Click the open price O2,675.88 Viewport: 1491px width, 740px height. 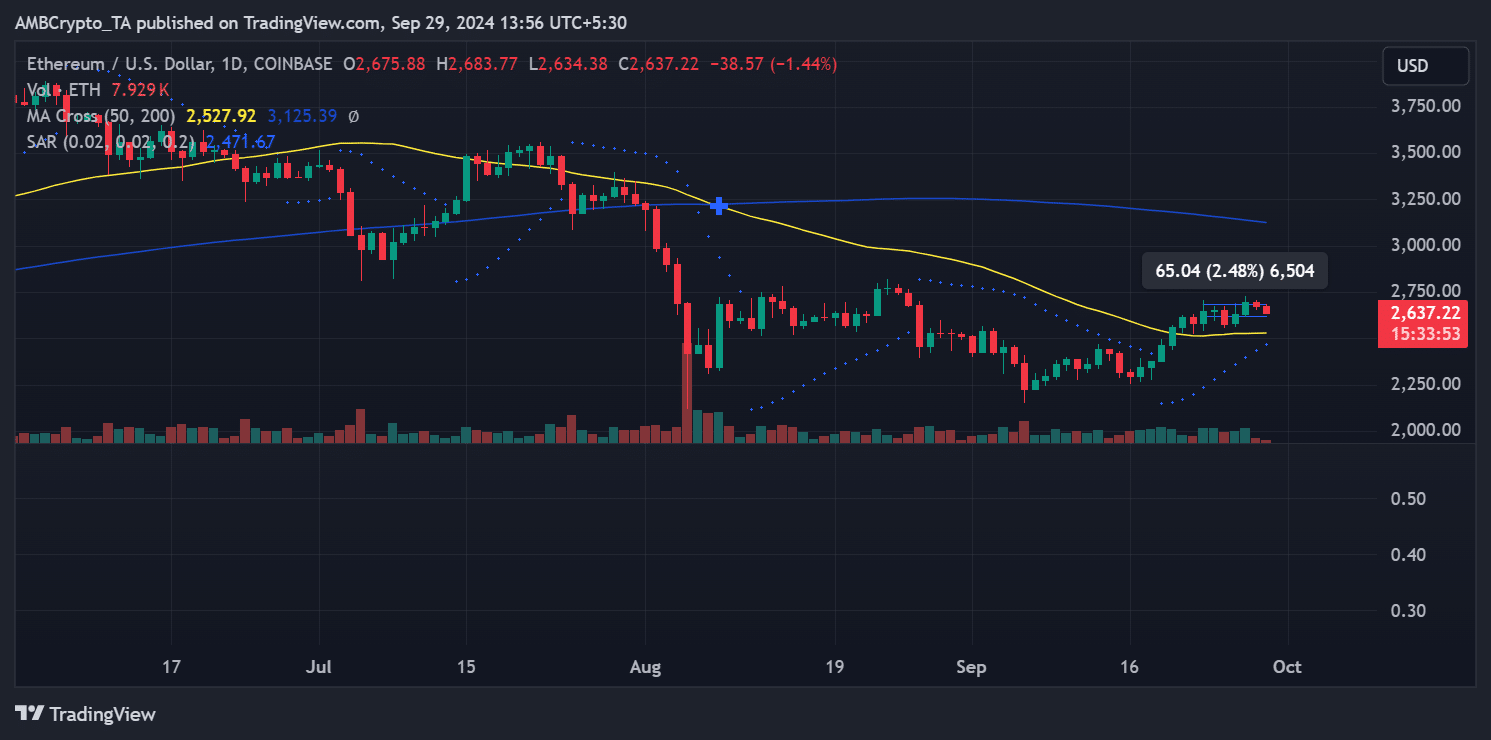tap(384, 64)
